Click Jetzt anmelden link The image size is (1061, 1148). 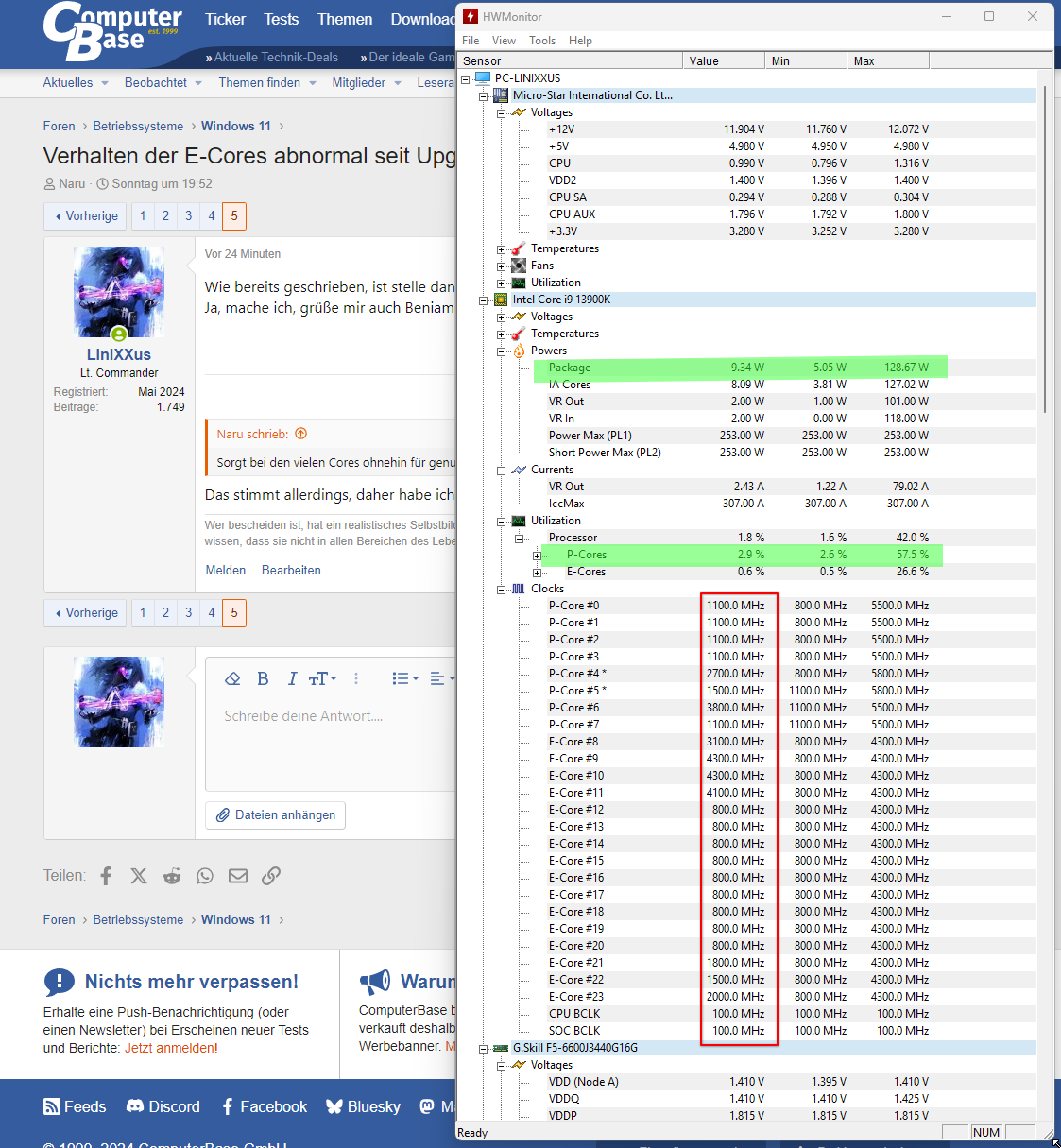click(170, 1048)
